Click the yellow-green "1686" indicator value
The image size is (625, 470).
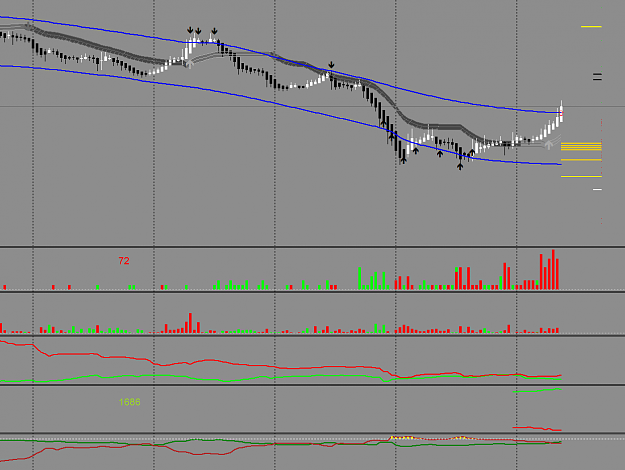tap(130, 402)
